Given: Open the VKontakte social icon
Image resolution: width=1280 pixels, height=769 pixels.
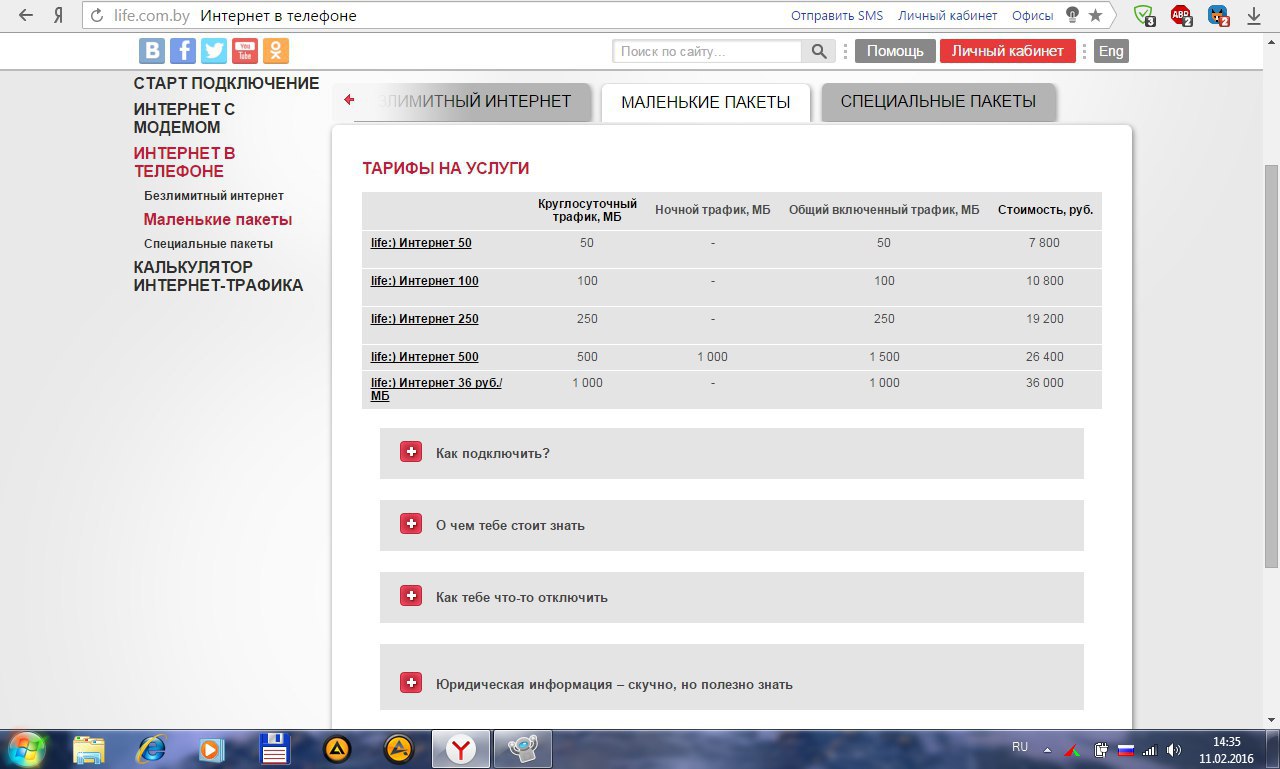Looking at the screenshot, I should [x=151, y=50].
